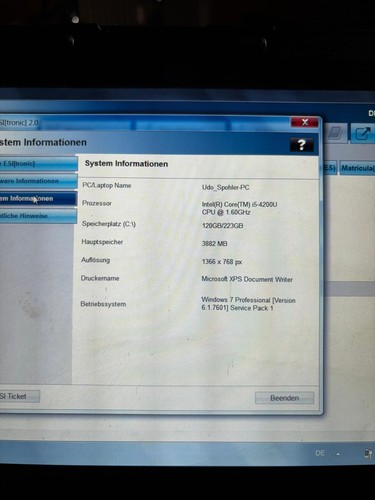
Task: Click the Udo_Spohler-PC name value
Action: click(x=226, y=187)
